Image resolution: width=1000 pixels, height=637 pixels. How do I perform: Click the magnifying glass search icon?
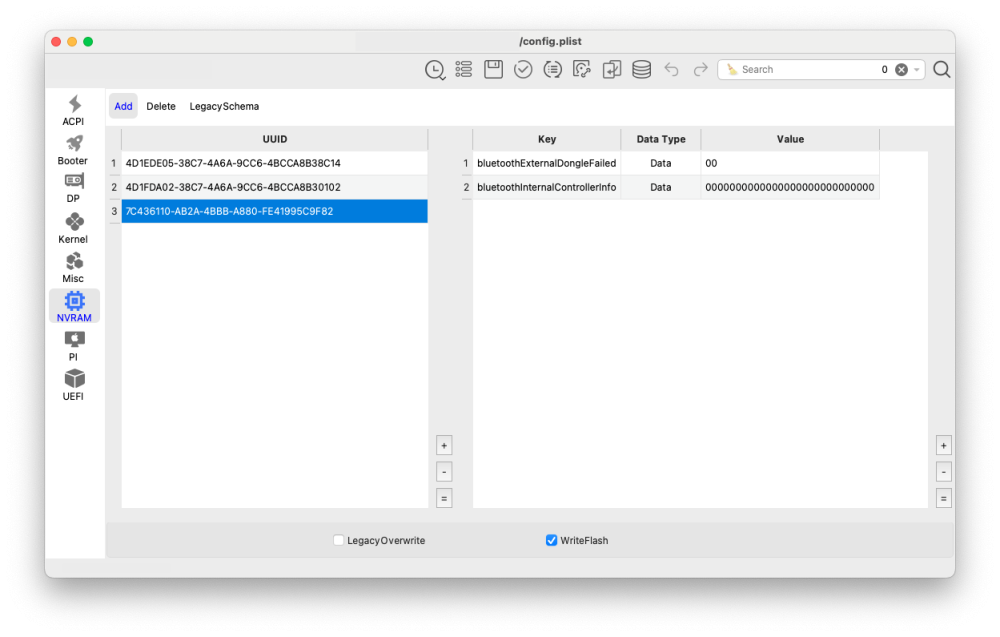tap(942, 70)
